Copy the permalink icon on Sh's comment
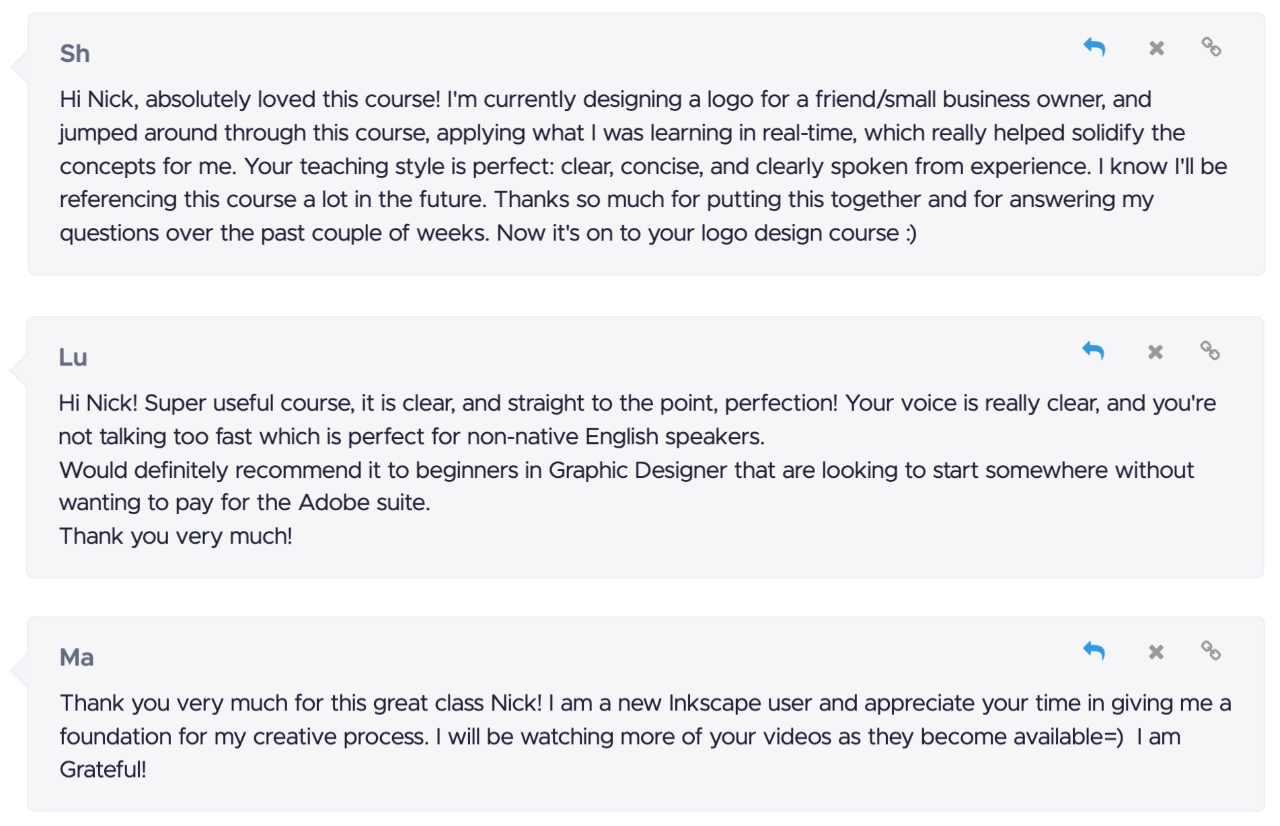Screen dimensions: 1280x826 tap(1211, 47)
